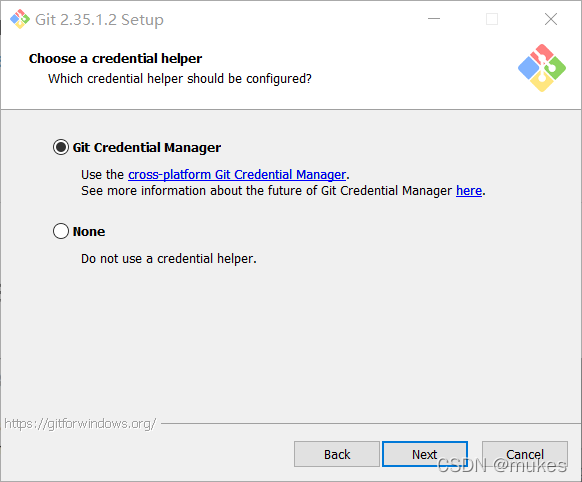Click the large Git logo in the header

pyautogui.click(x=542, y=68)
